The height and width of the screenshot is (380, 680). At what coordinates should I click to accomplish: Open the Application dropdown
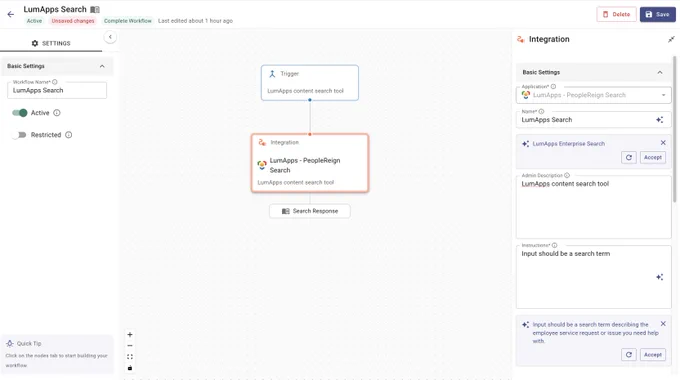tap(593, 95)
